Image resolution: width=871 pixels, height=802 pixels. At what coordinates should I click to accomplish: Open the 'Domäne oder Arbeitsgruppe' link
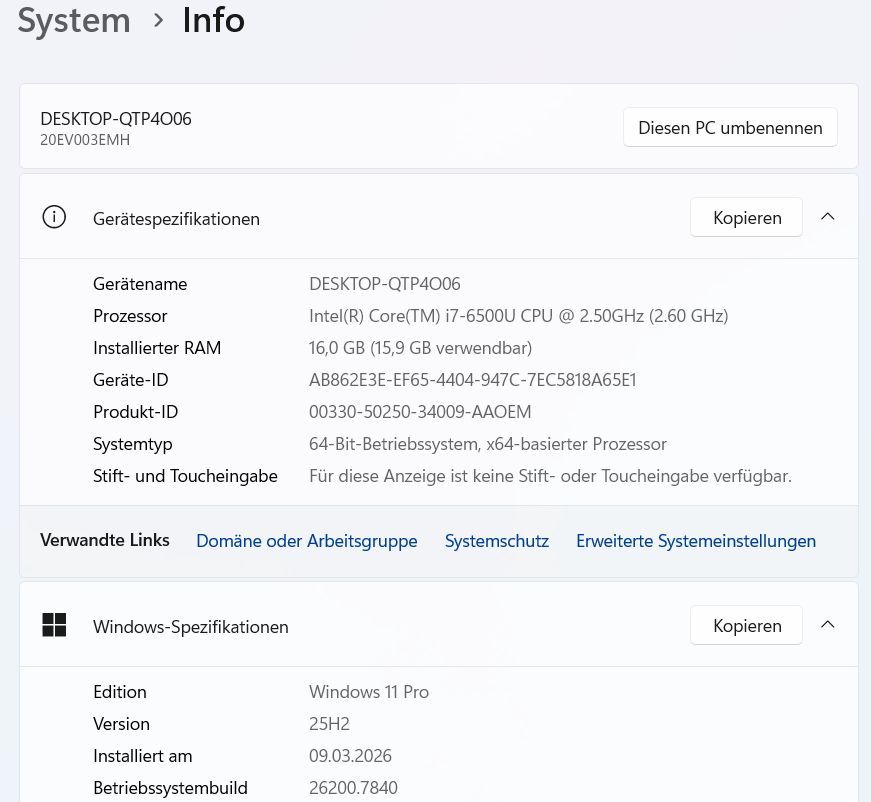[306, 541]
